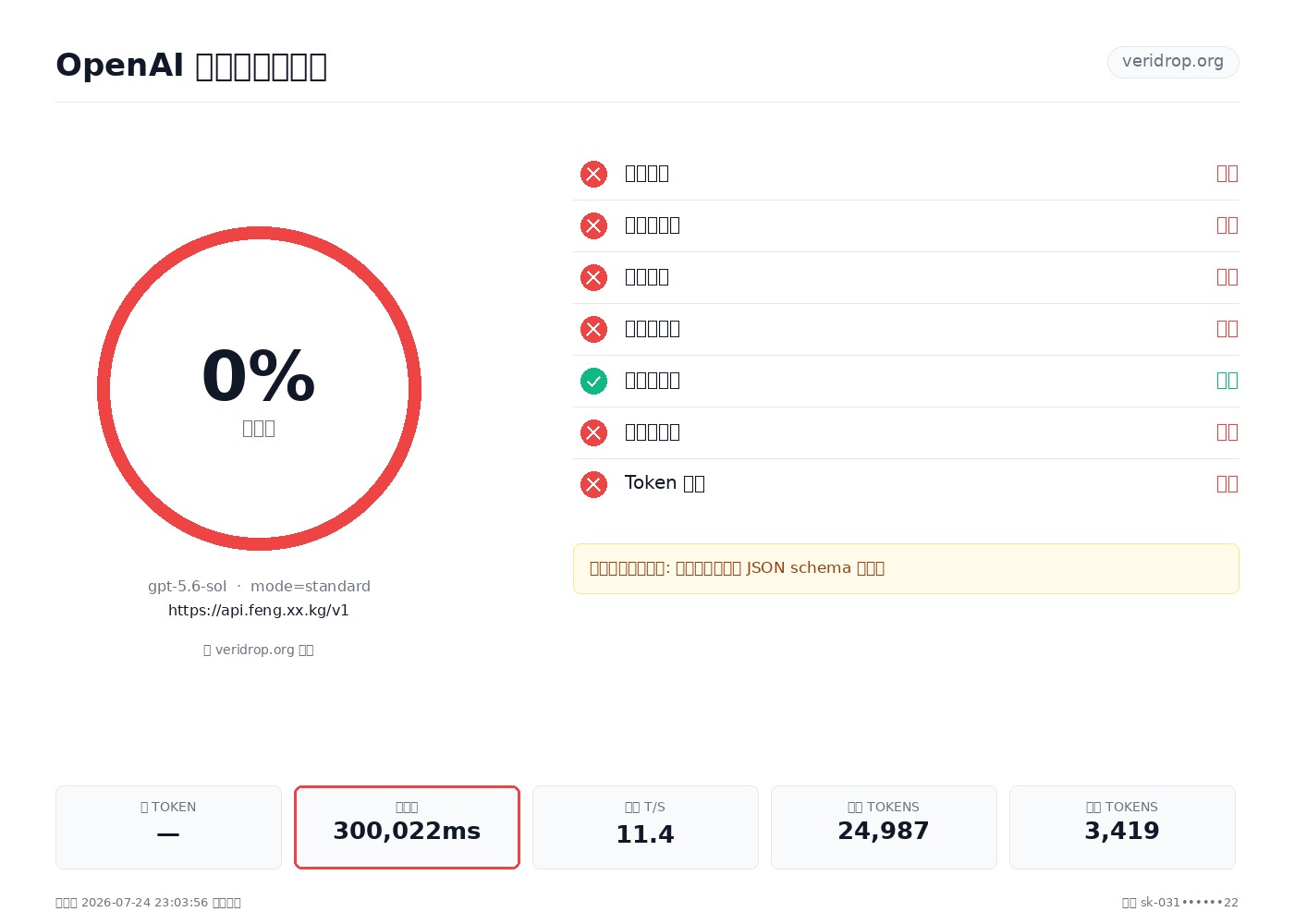The width and height of the screenshot is (1294, 924).
Task: Open the https://api.feng.xx.kg/v1 URL
Action: click(259, 611)
